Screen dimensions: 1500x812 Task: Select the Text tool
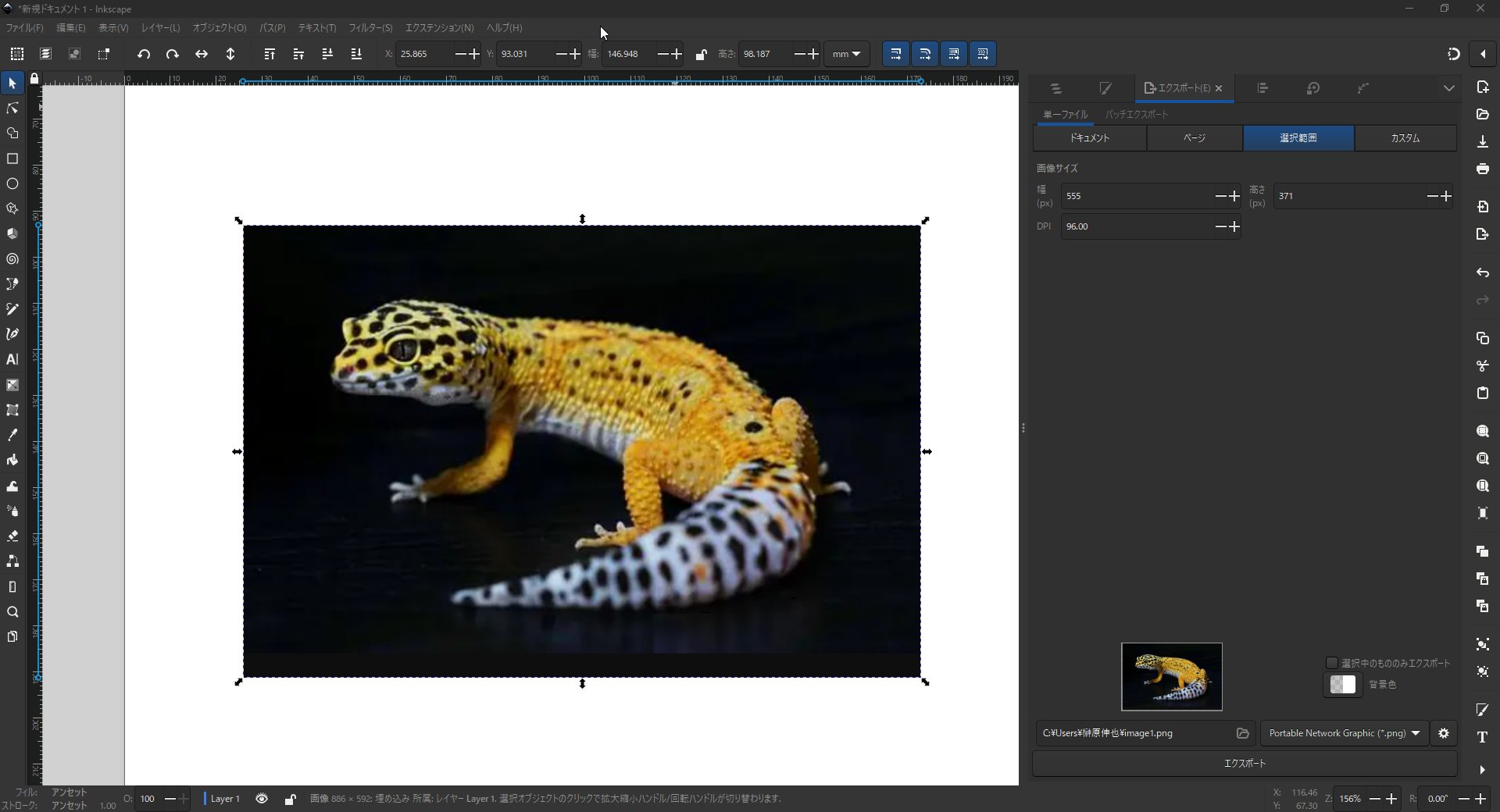click(12, 360)
